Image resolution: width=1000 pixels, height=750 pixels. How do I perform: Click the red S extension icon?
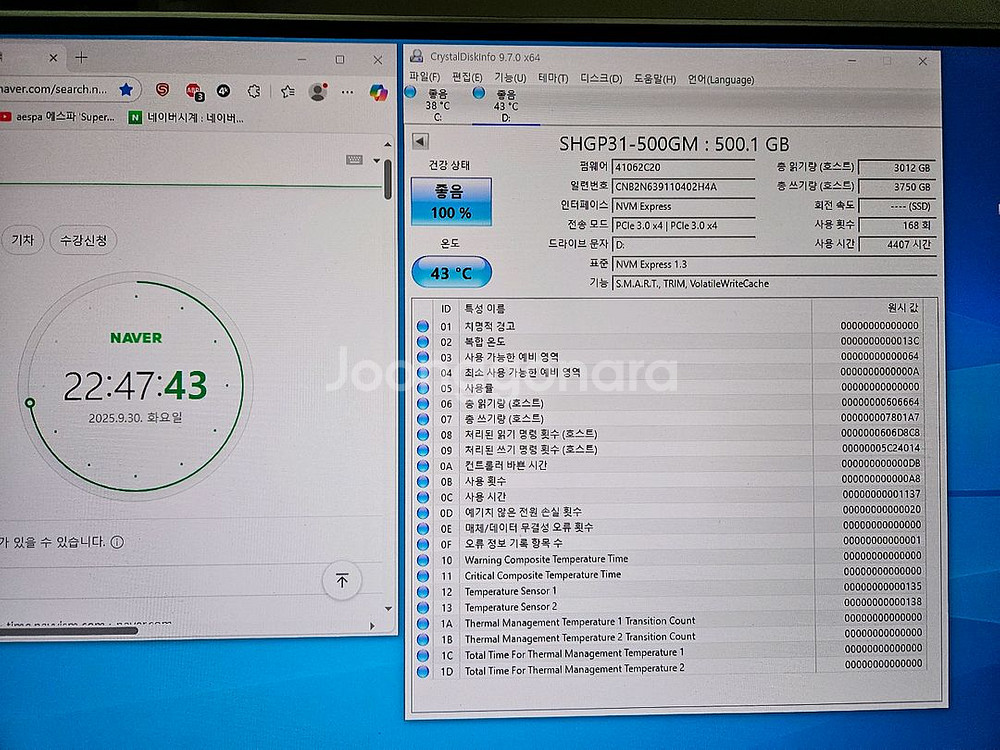coord(162,91)
